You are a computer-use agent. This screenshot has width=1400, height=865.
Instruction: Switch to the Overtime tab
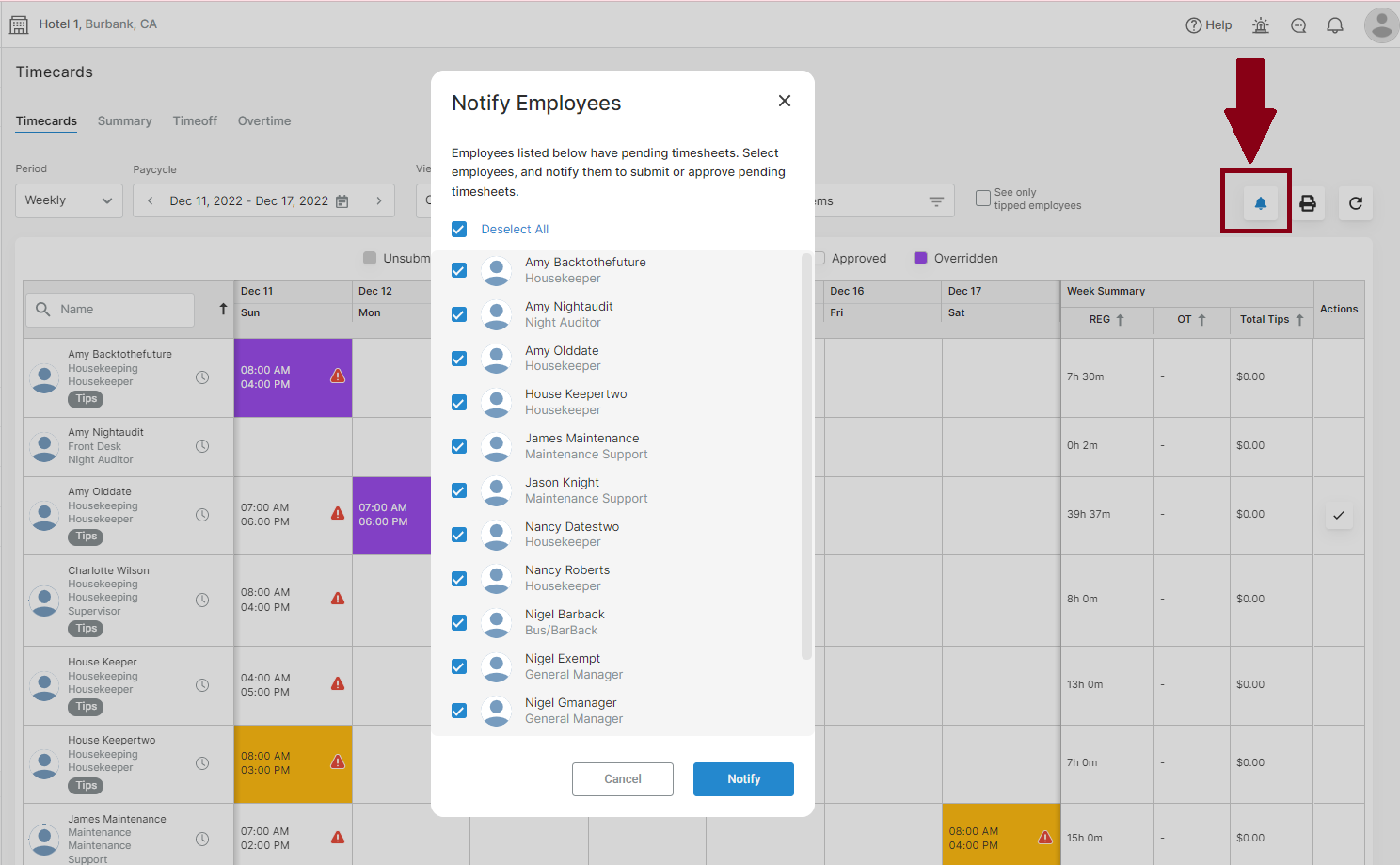(264, 120)
